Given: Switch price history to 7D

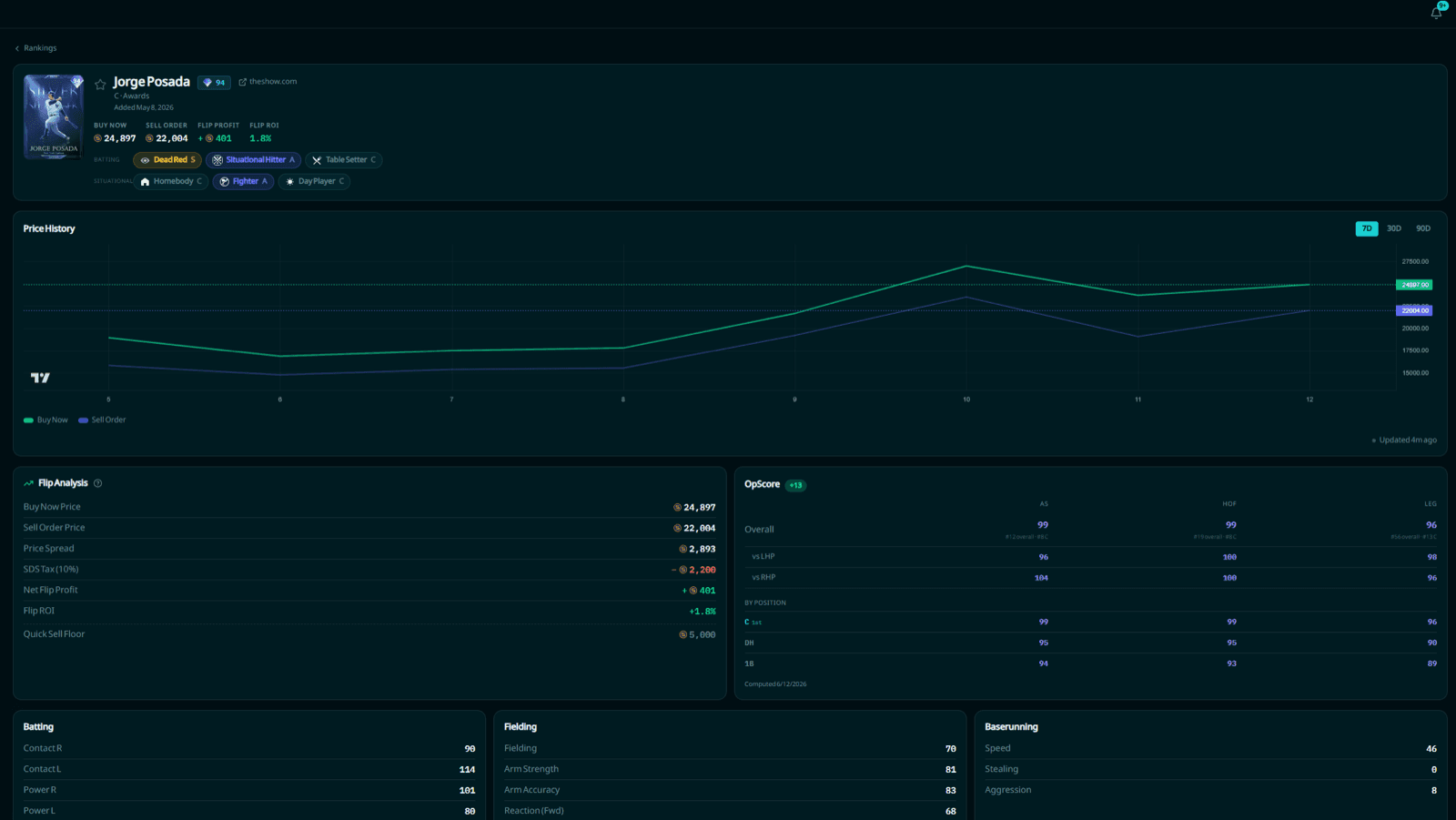Looking at the screenshot, I should click(x=1367, y=228).
